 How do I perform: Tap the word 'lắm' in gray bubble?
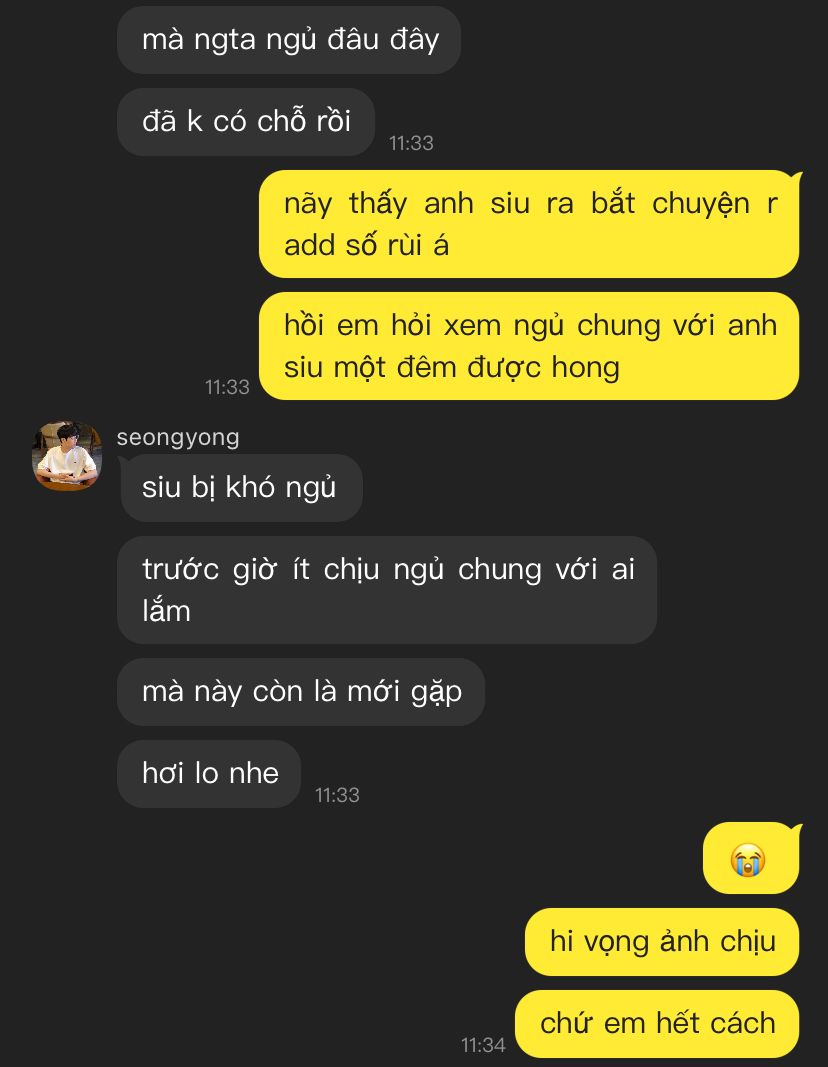(167, 611)
